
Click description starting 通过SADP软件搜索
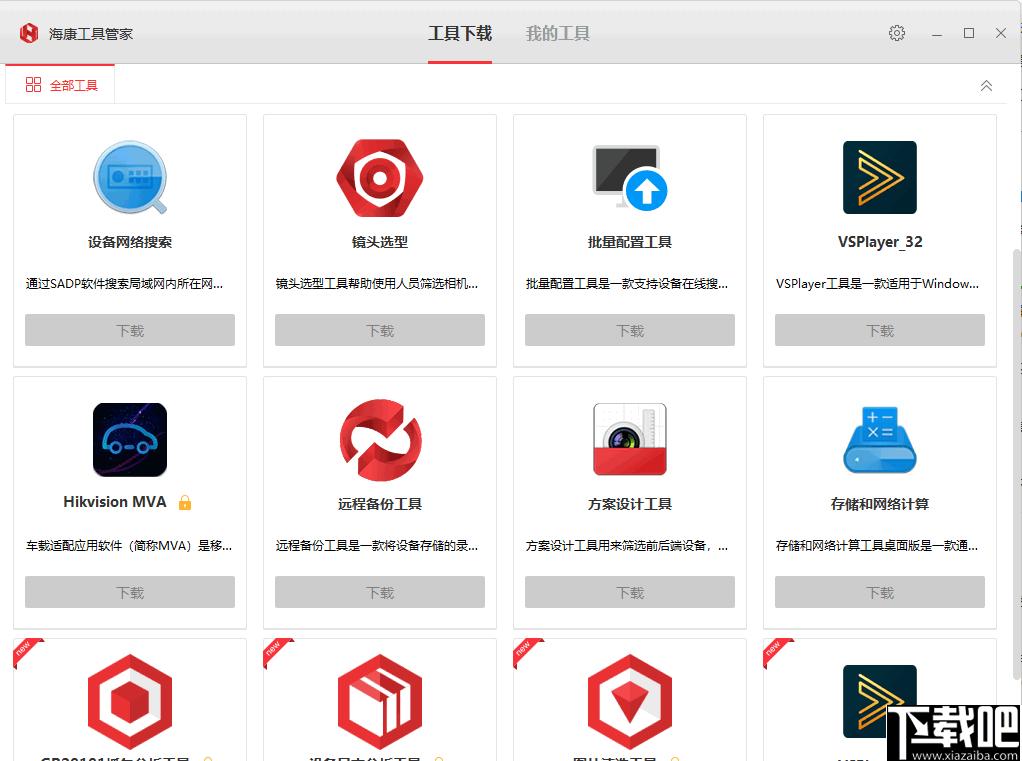pos(124,283)
